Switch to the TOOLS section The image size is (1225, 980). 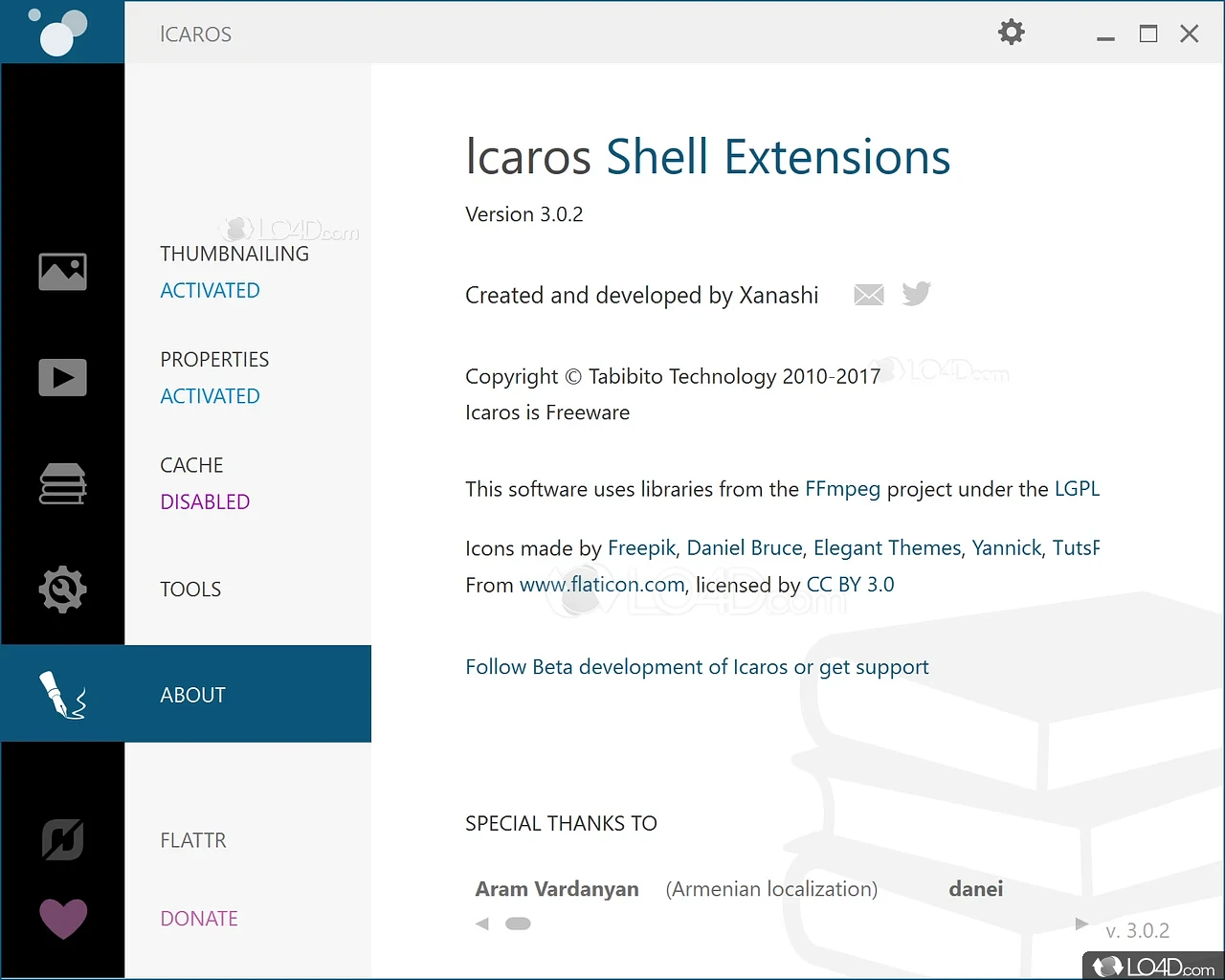(190, 590)
